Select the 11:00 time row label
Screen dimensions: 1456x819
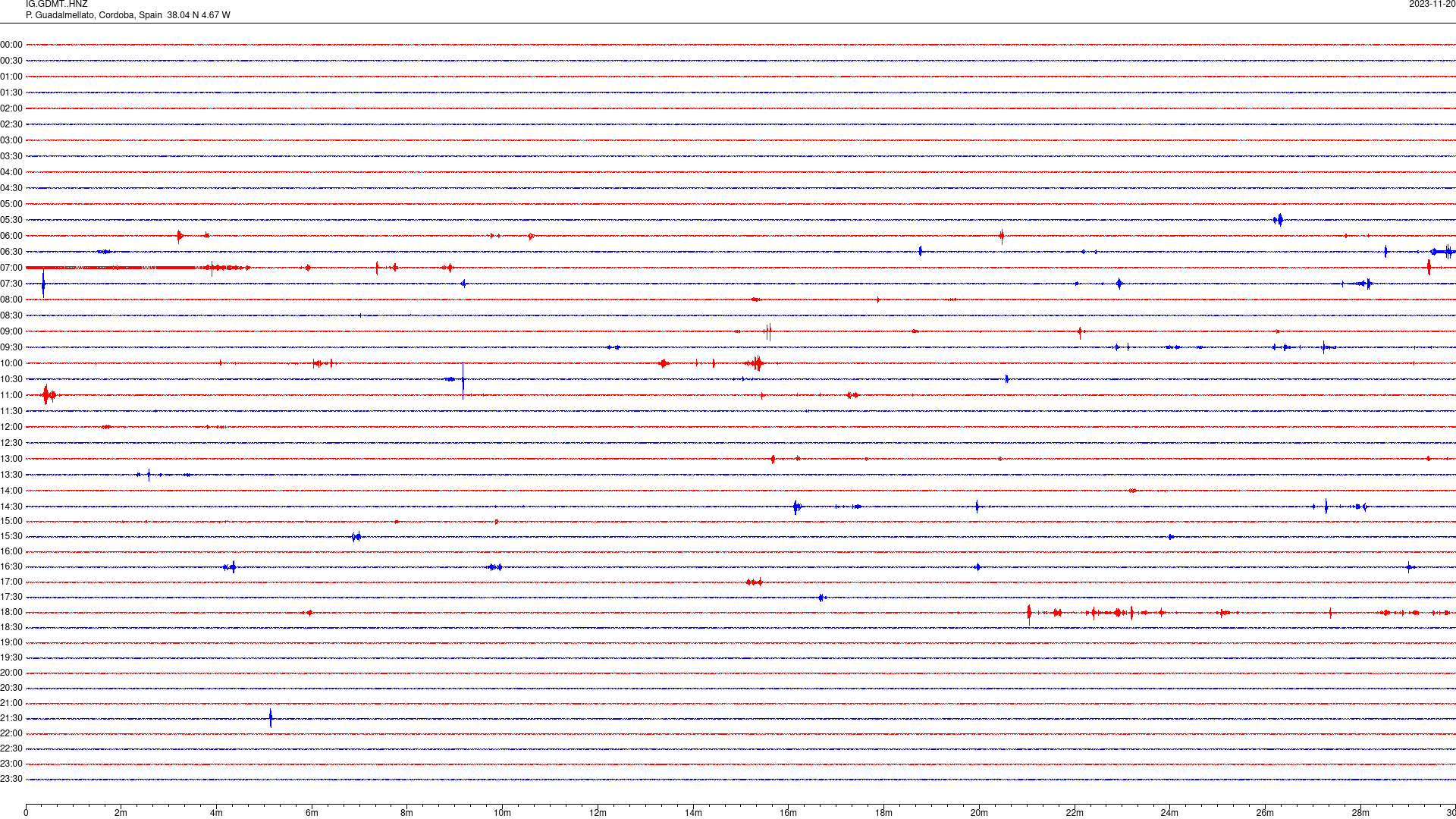click(x=11, y=395)
